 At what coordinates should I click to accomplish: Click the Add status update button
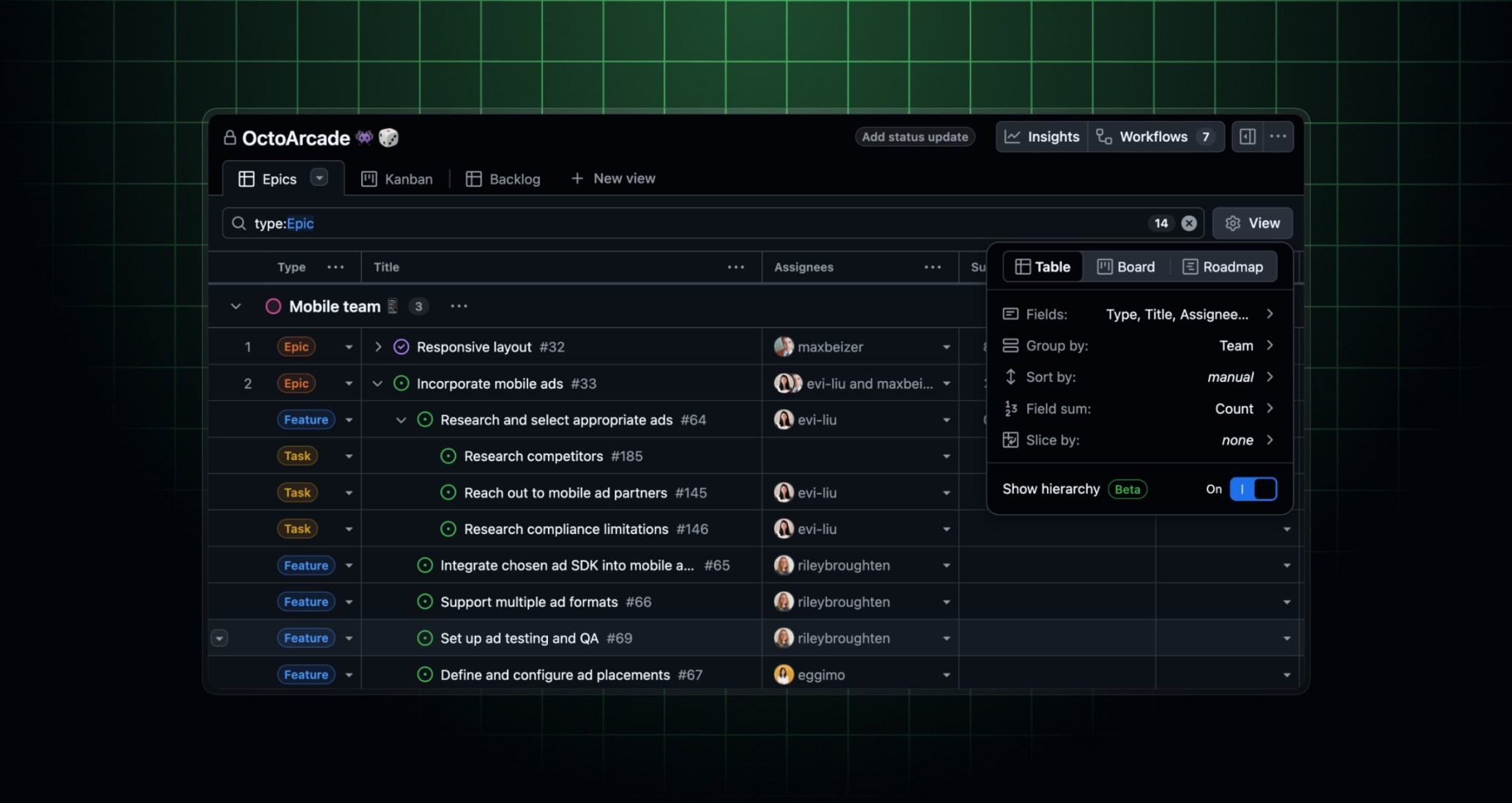pos(914,136)
